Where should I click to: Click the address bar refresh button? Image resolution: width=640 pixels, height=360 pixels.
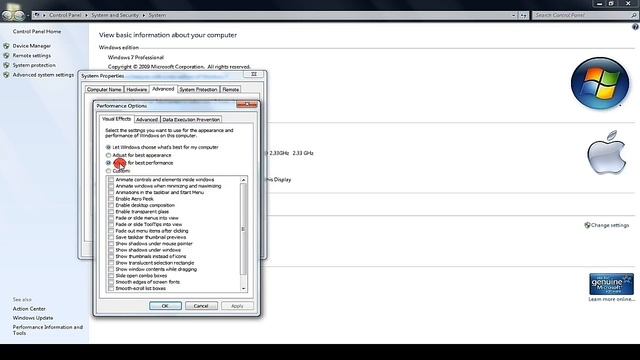(x=523, y=15)
